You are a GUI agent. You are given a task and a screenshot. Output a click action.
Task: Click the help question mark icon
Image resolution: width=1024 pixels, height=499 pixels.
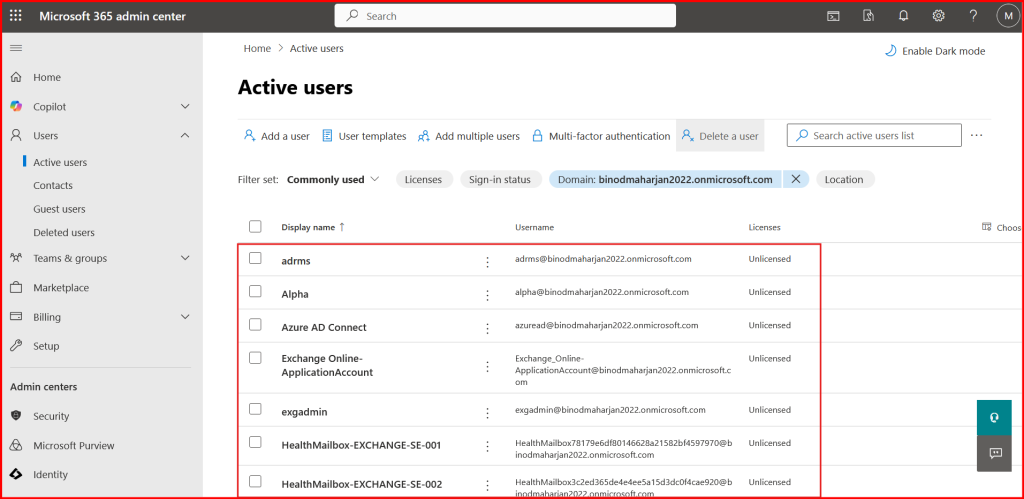[x=973, y=16]
